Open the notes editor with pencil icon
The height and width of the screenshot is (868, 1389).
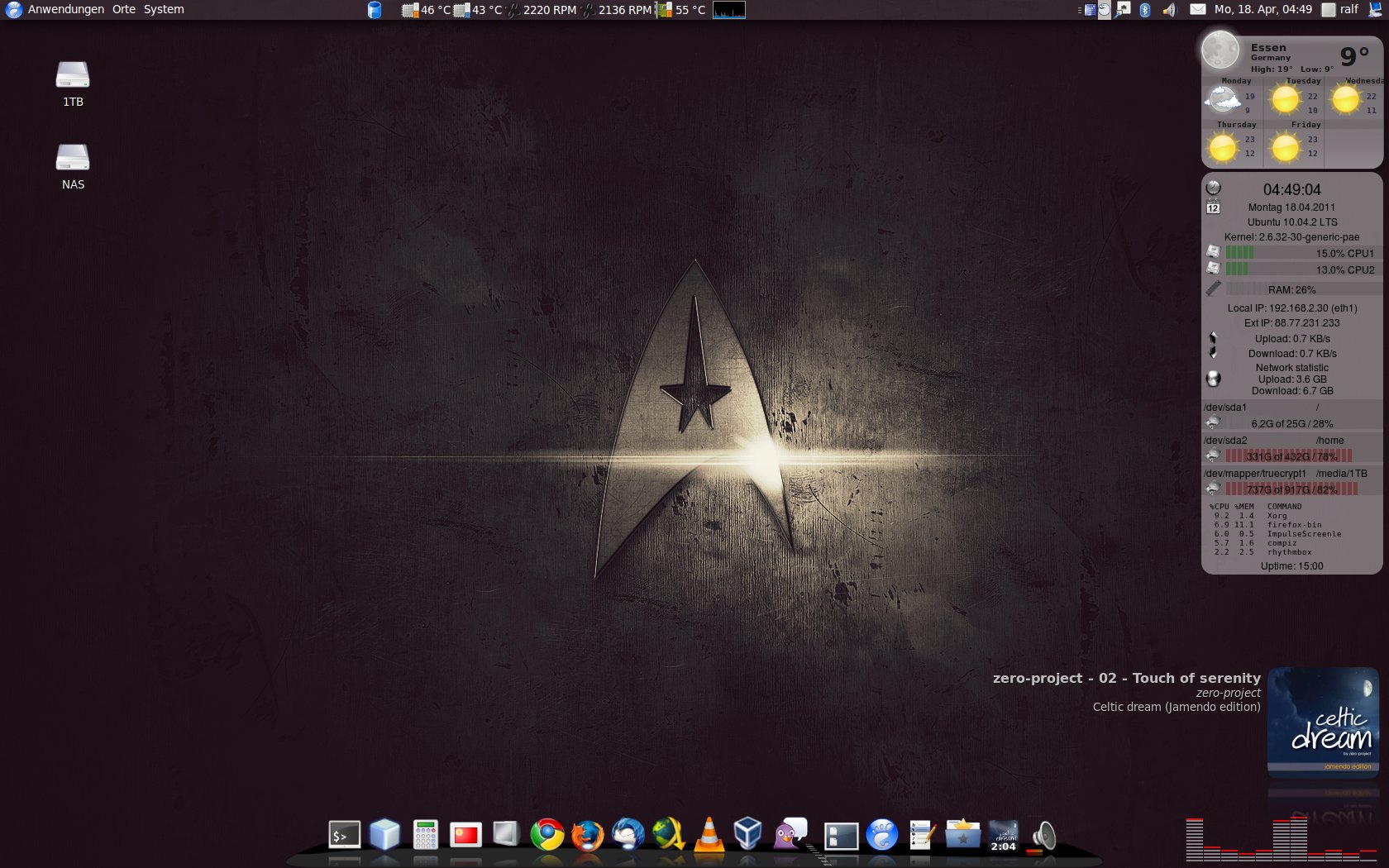pos(922,835)
